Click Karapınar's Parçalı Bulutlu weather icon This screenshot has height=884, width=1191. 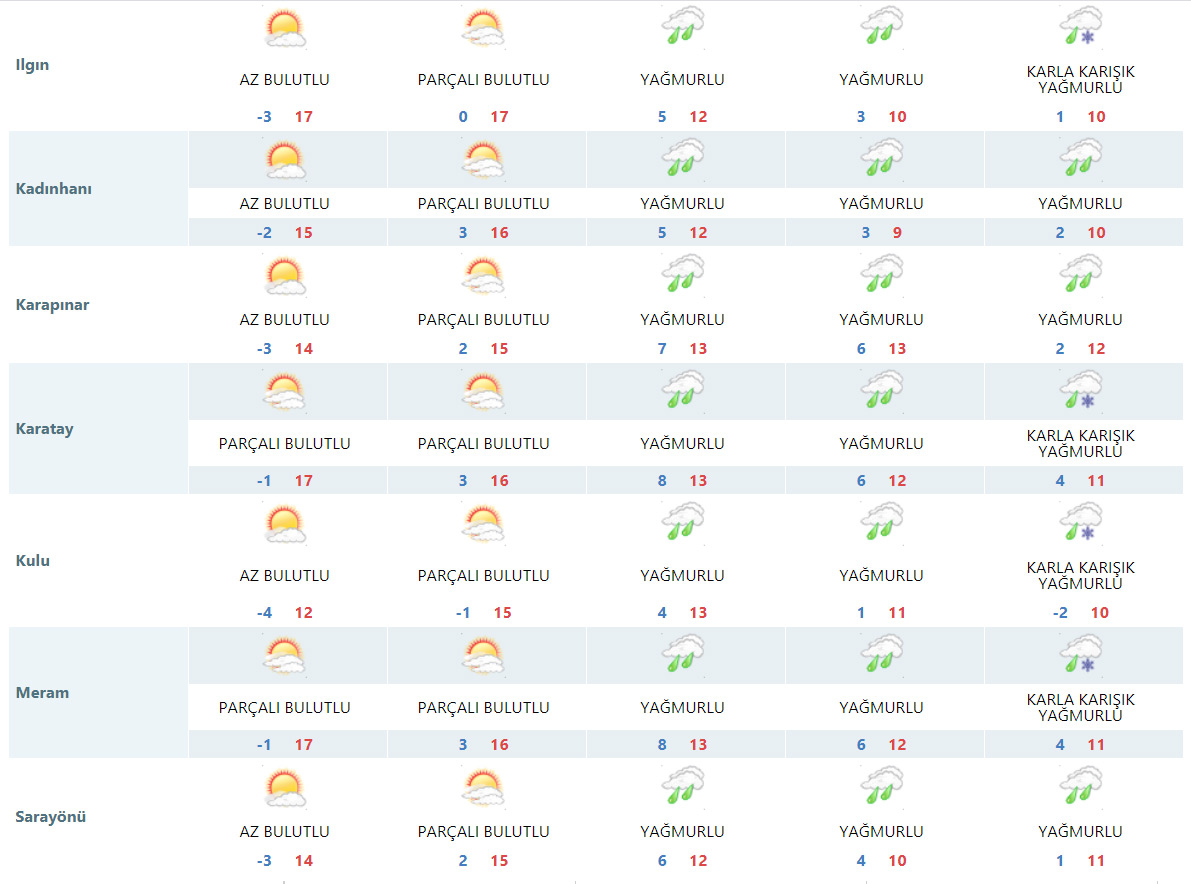point(483,276)
